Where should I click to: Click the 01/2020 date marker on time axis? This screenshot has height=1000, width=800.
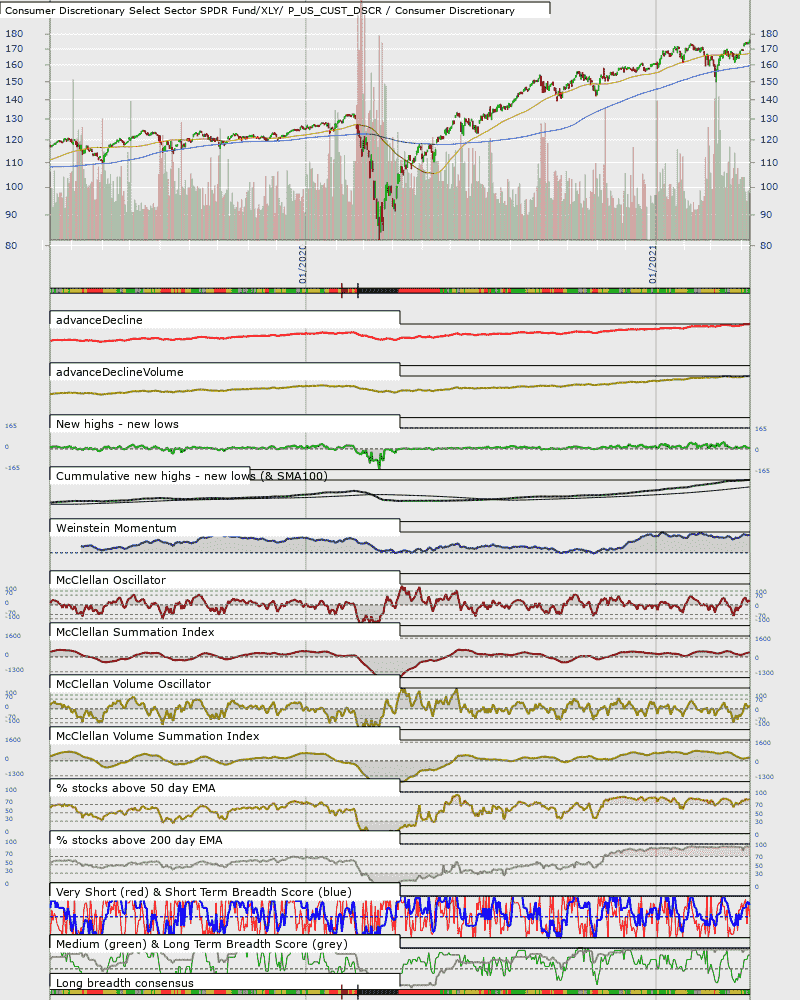(302, 264)
